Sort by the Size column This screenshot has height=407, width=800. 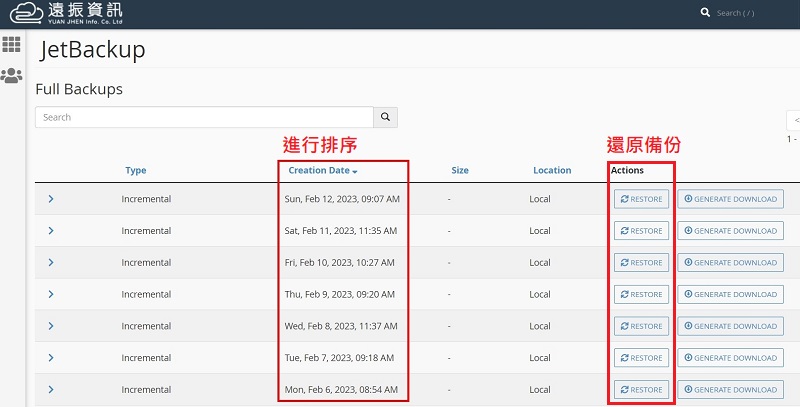tap(460, 170)
